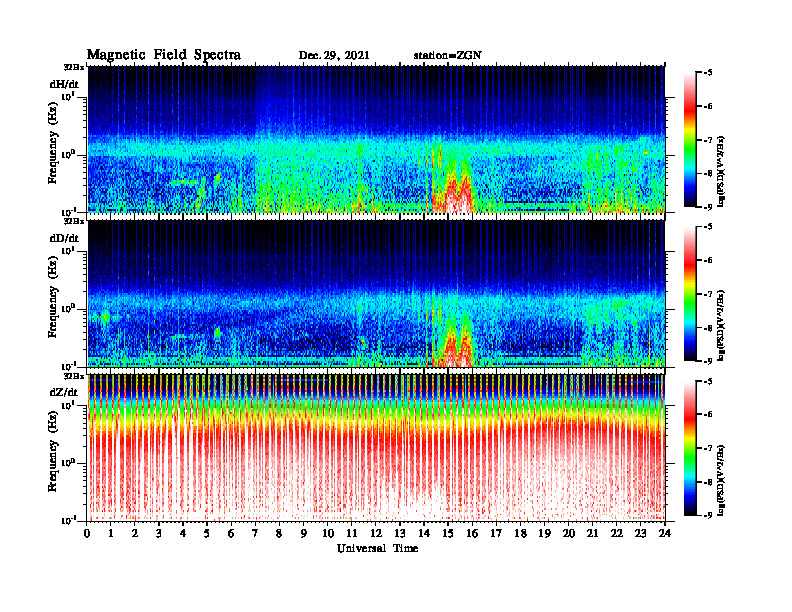792x612 pixels.
Task: Click hour 3 on the time axis
Action: [x=159, y=534]
